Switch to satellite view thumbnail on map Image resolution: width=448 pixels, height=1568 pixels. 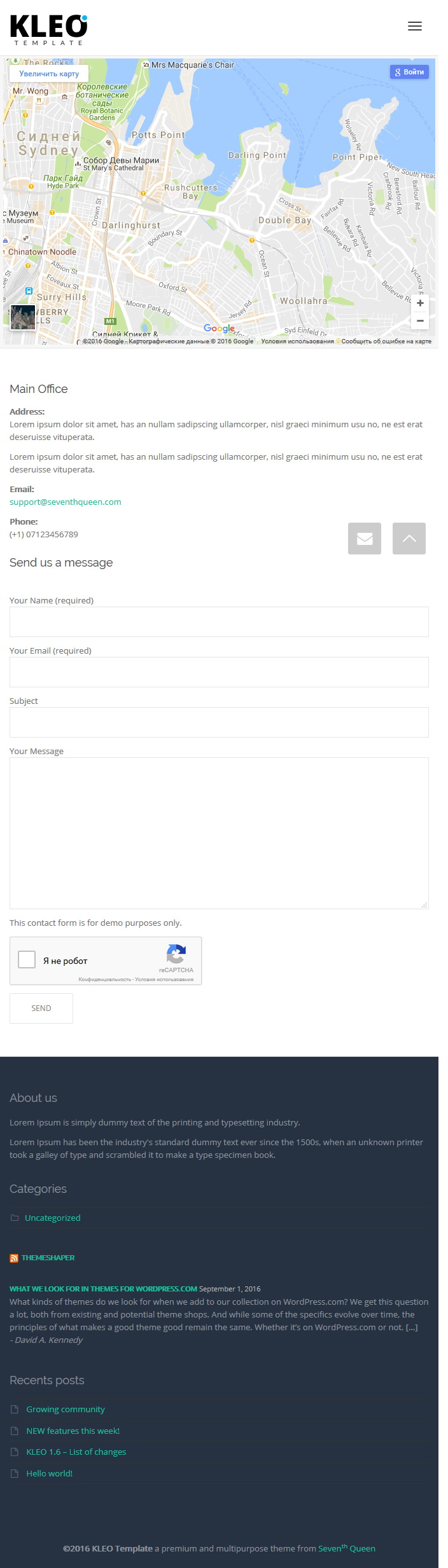(x=23, y=317)
